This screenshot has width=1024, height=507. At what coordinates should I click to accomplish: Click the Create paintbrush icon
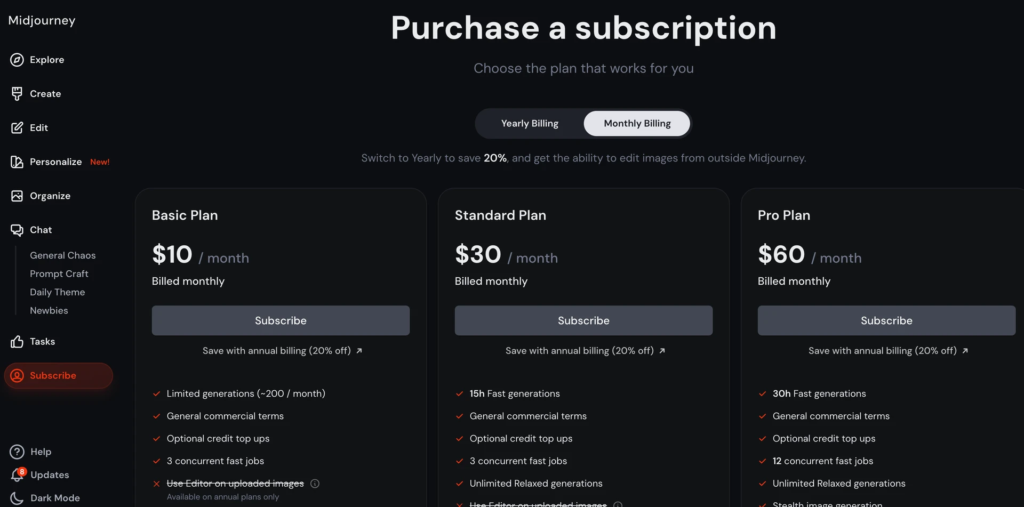pos(17,94)
